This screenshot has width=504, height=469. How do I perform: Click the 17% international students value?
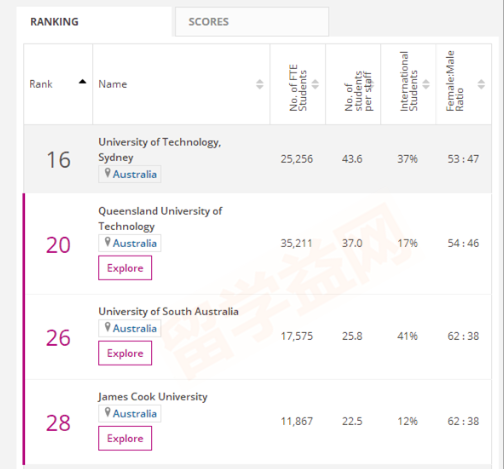tap(407, 243)
